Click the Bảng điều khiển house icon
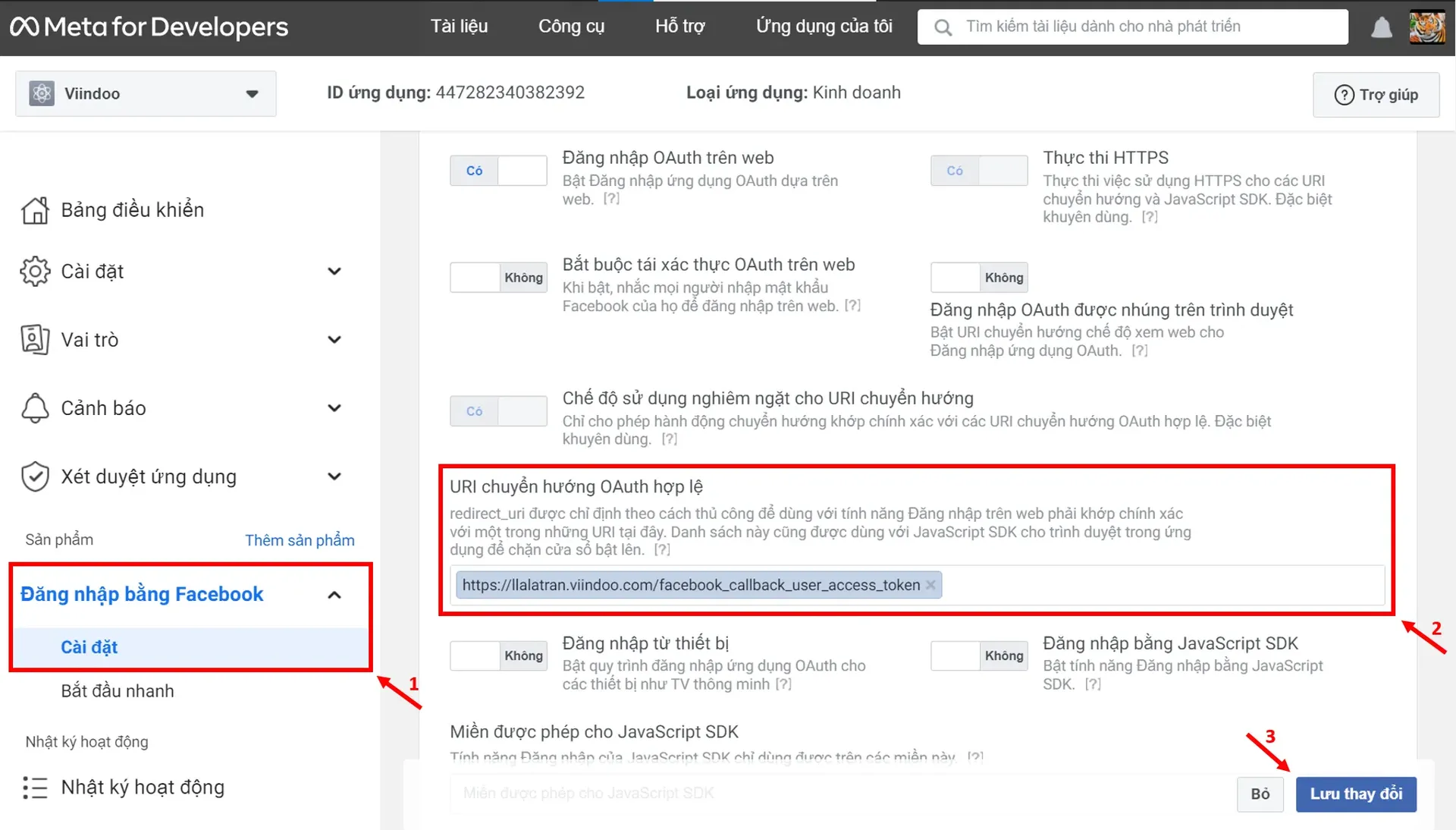The height and width of the screenshot is (830, 1456). coord(35,210)
